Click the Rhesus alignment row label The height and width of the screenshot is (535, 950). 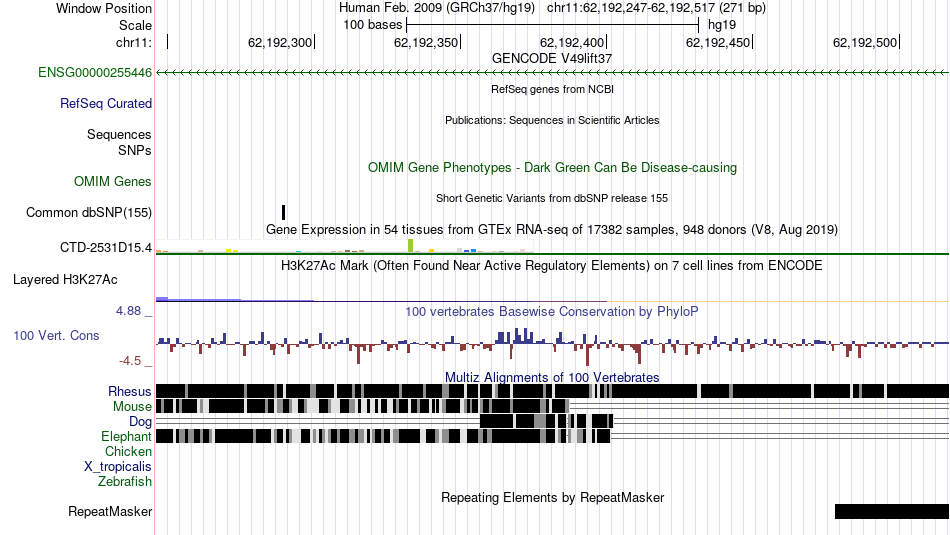pyautogui.click(x=130, y=391)
